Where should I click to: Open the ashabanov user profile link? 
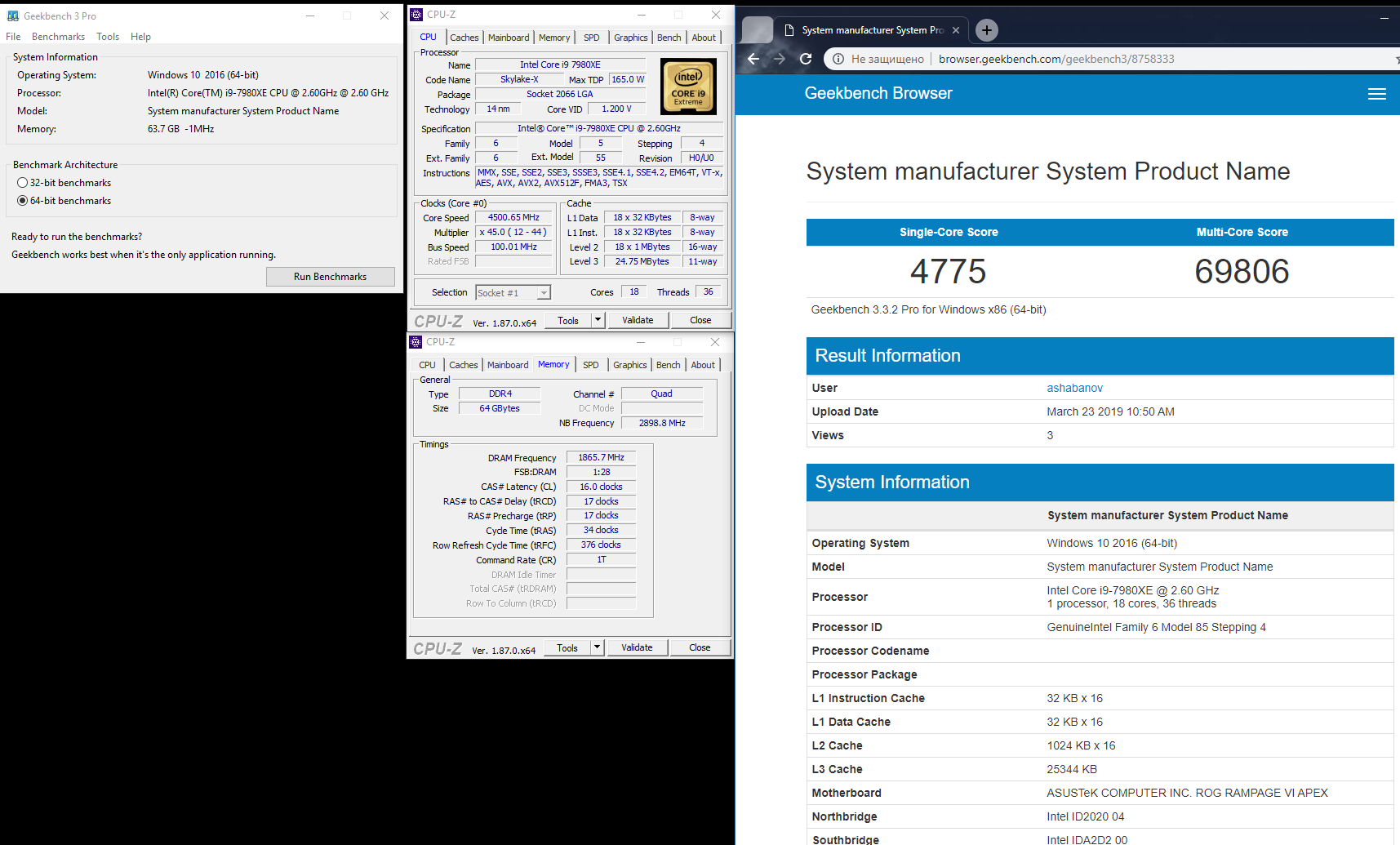[1075, 388]
